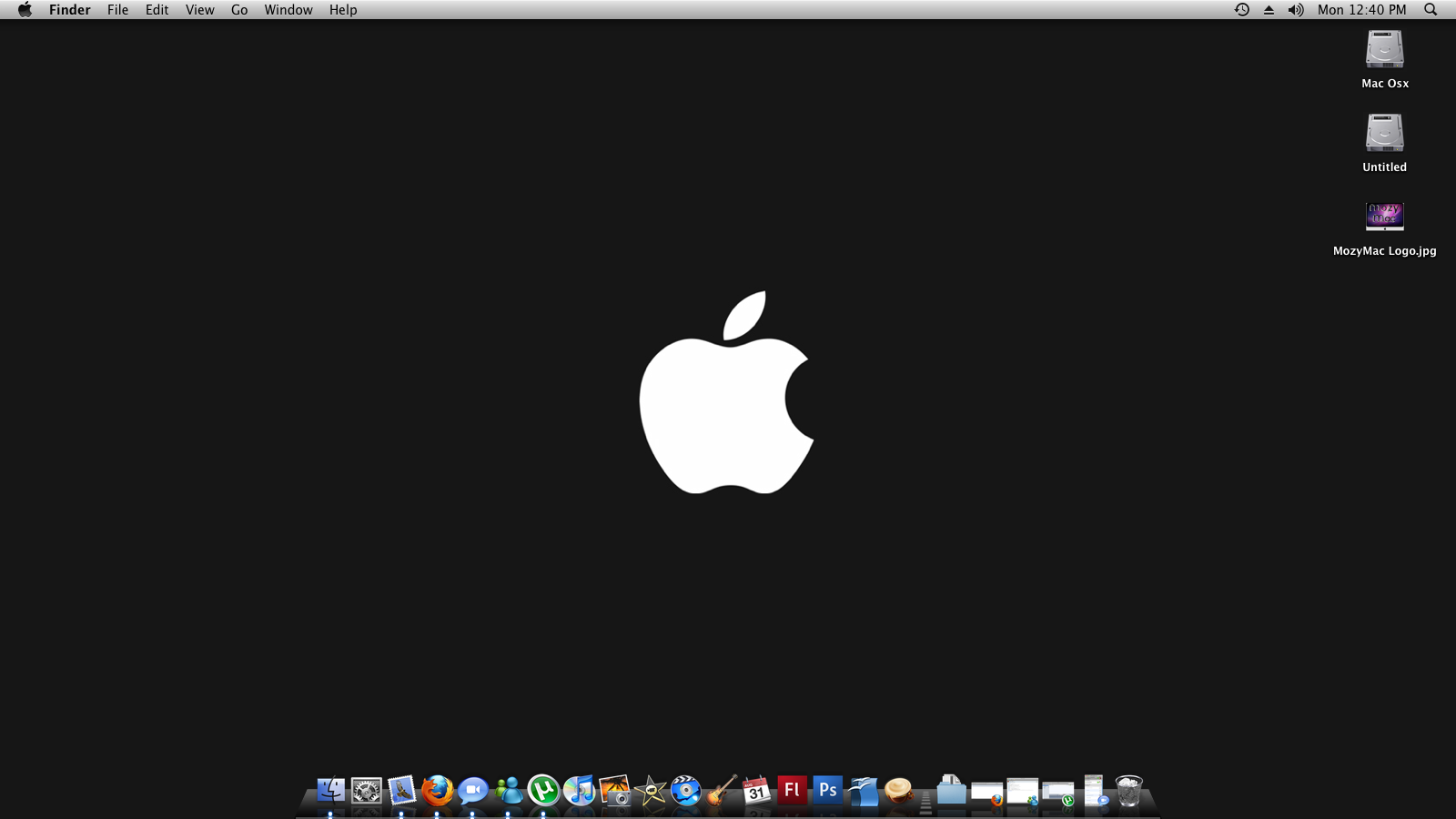Open iChat from the Dock
The height and width of the screenshot is (819, 1456).
[472, 790]
